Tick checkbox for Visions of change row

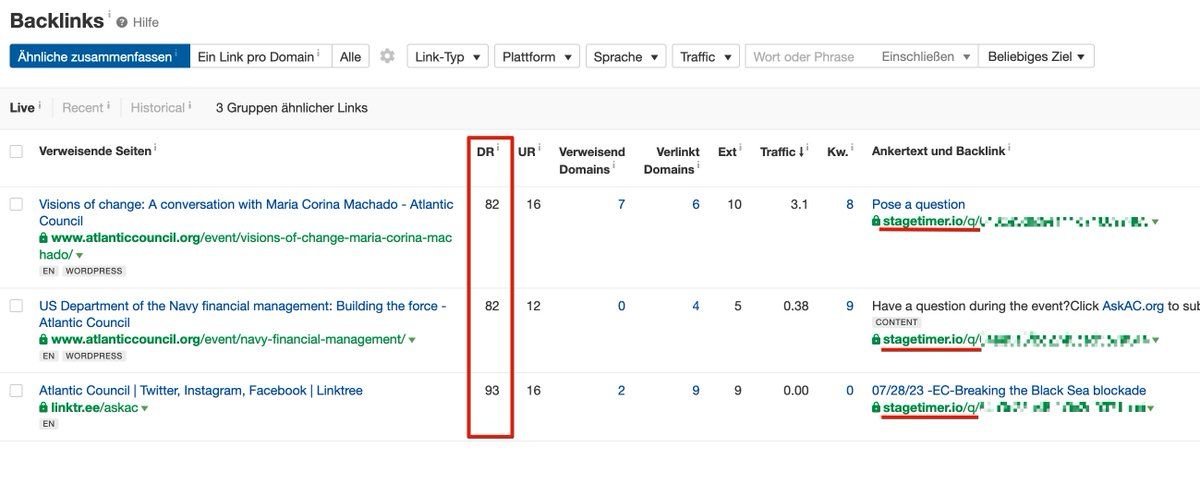coord(16,204)
